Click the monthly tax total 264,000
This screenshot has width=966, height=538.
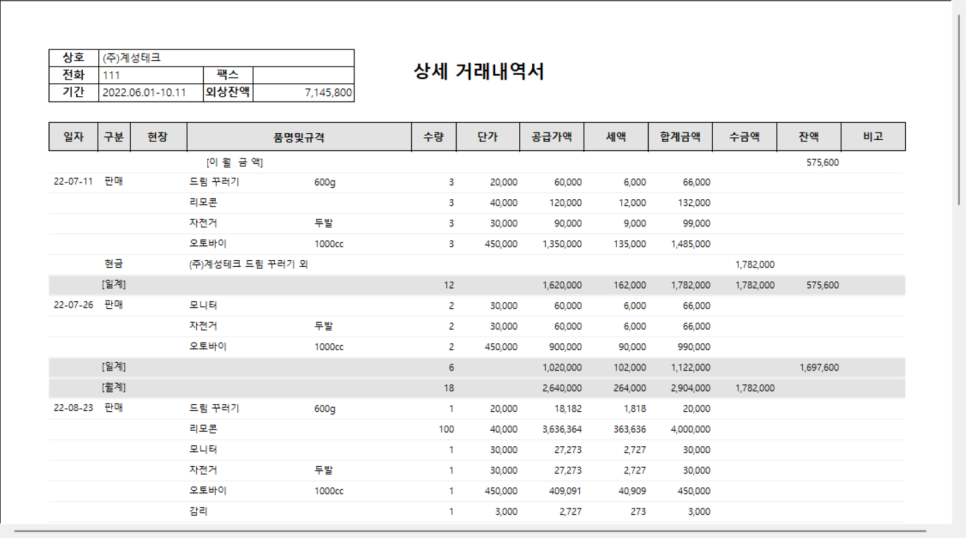coord(630,388)
